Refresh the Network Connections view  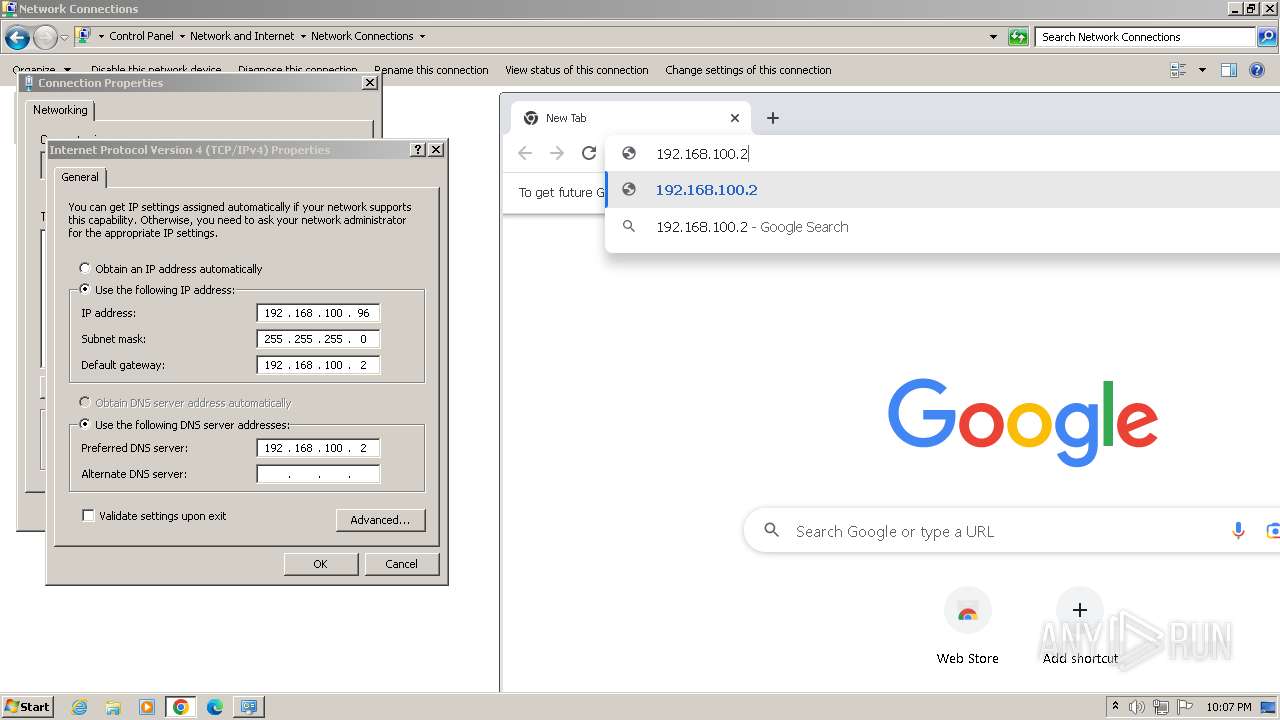pyautogui.click(x=1018, y=37)
